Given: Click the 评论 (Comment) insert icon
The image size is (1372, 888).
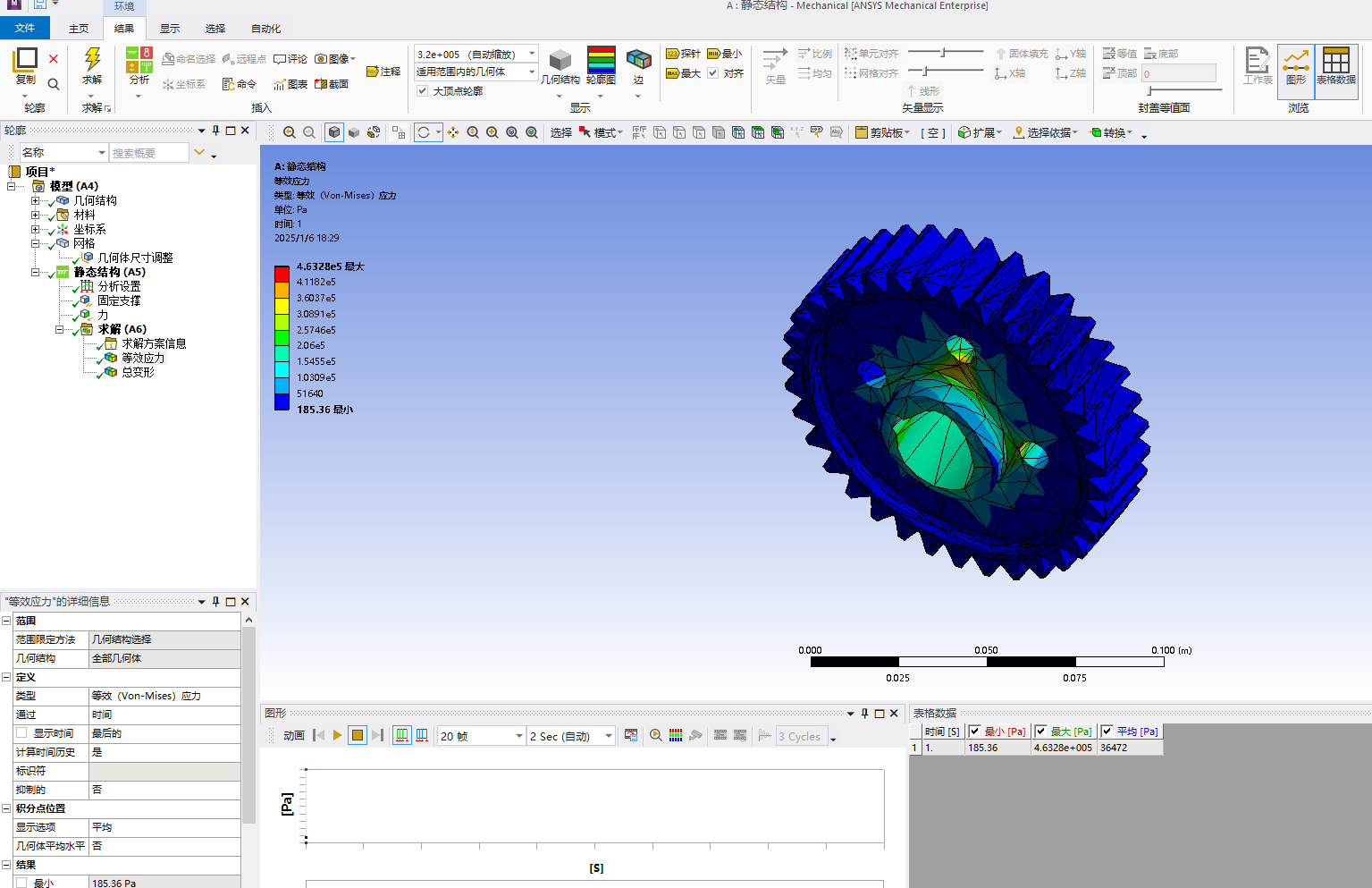Looking at the screenshot, I should (290, 59).
